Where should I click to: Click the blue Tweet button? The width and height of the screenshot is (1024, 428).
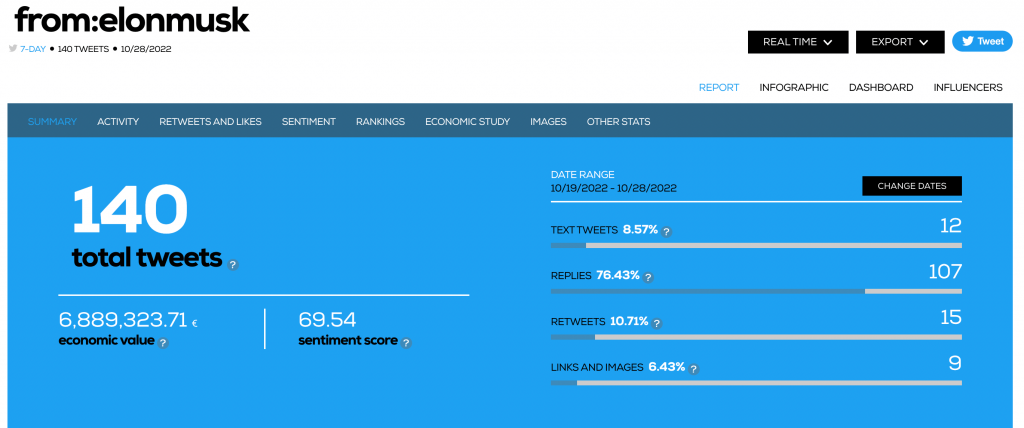click(982, 41)
